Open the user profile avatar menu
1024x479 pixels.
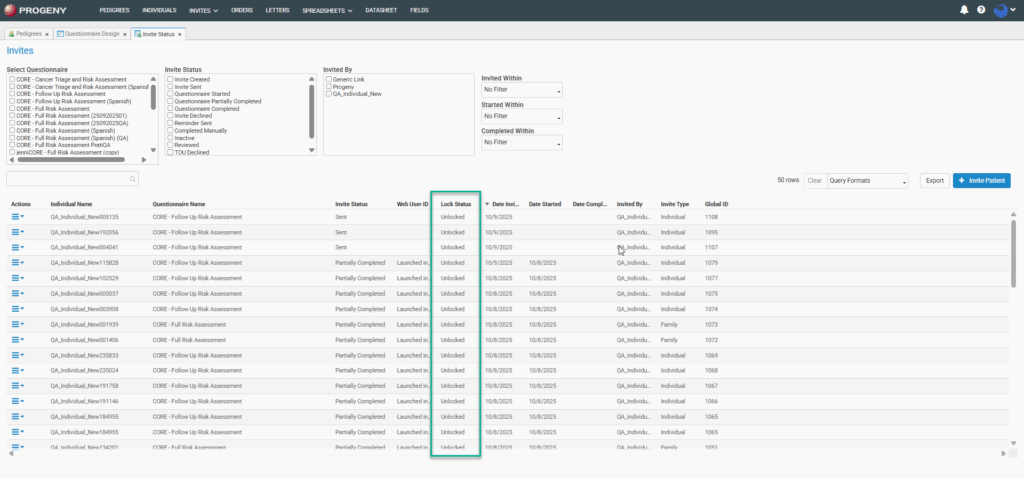pyautogui.click(x=1002, y=10)
